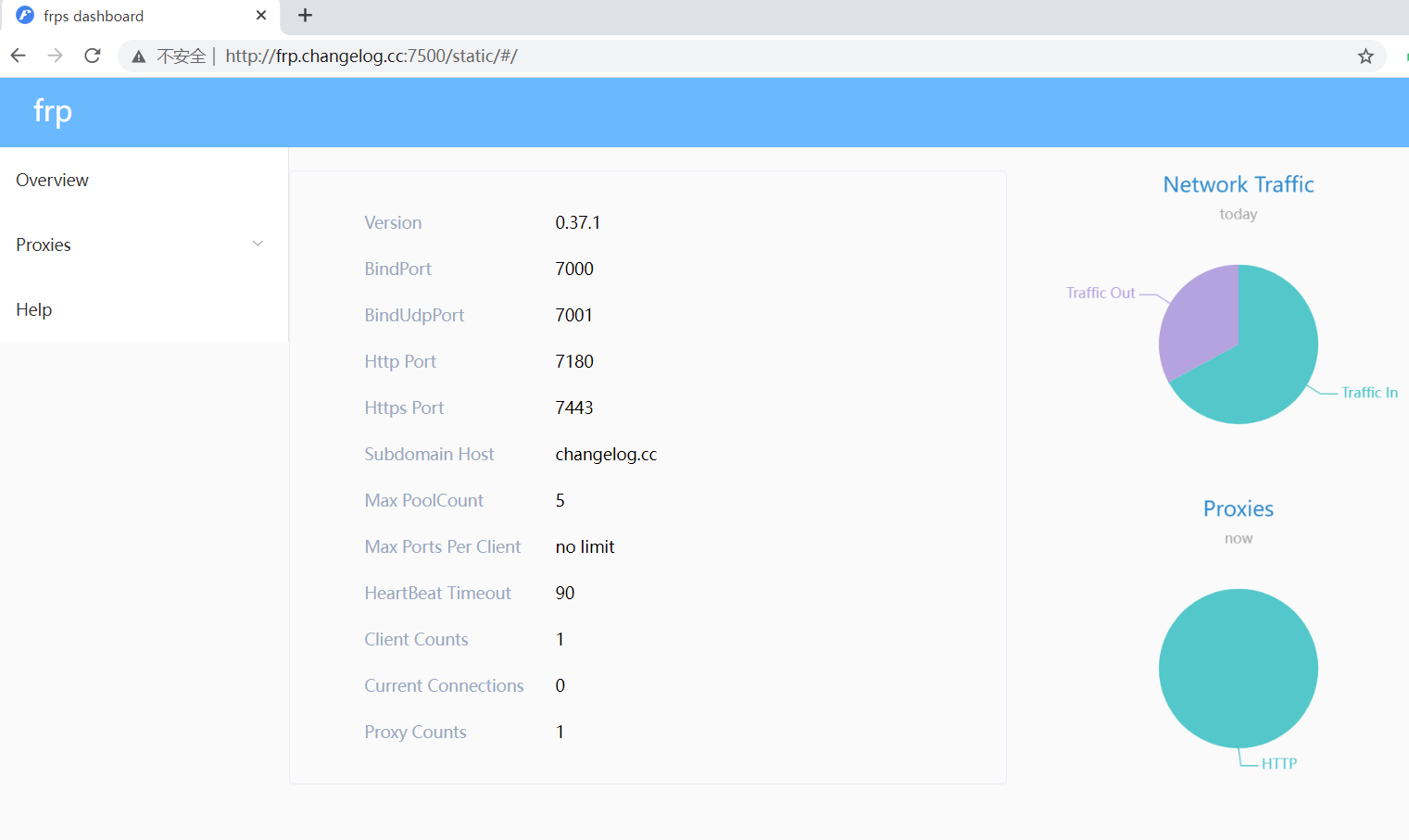Viewport: 1409px width, 840px height.
Task: Close the frps dashboard tab
Action: point(261,16)
